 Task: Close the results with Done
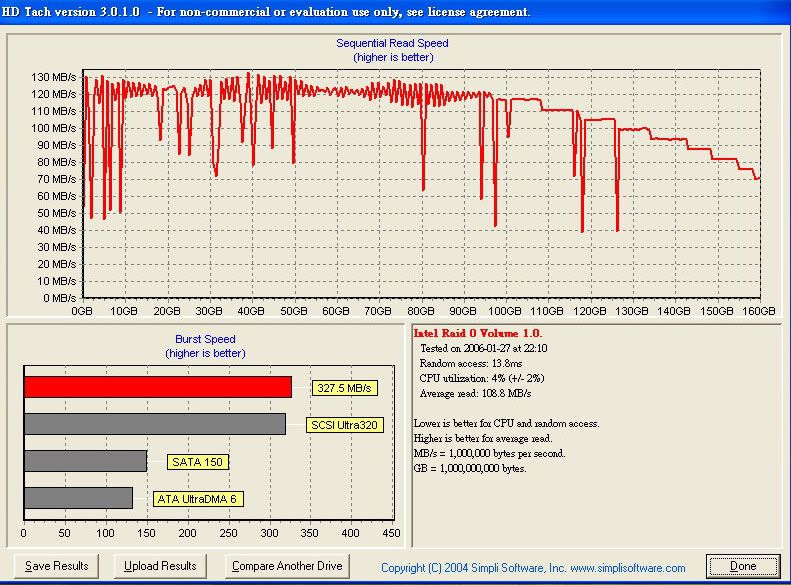pos(743,566)
